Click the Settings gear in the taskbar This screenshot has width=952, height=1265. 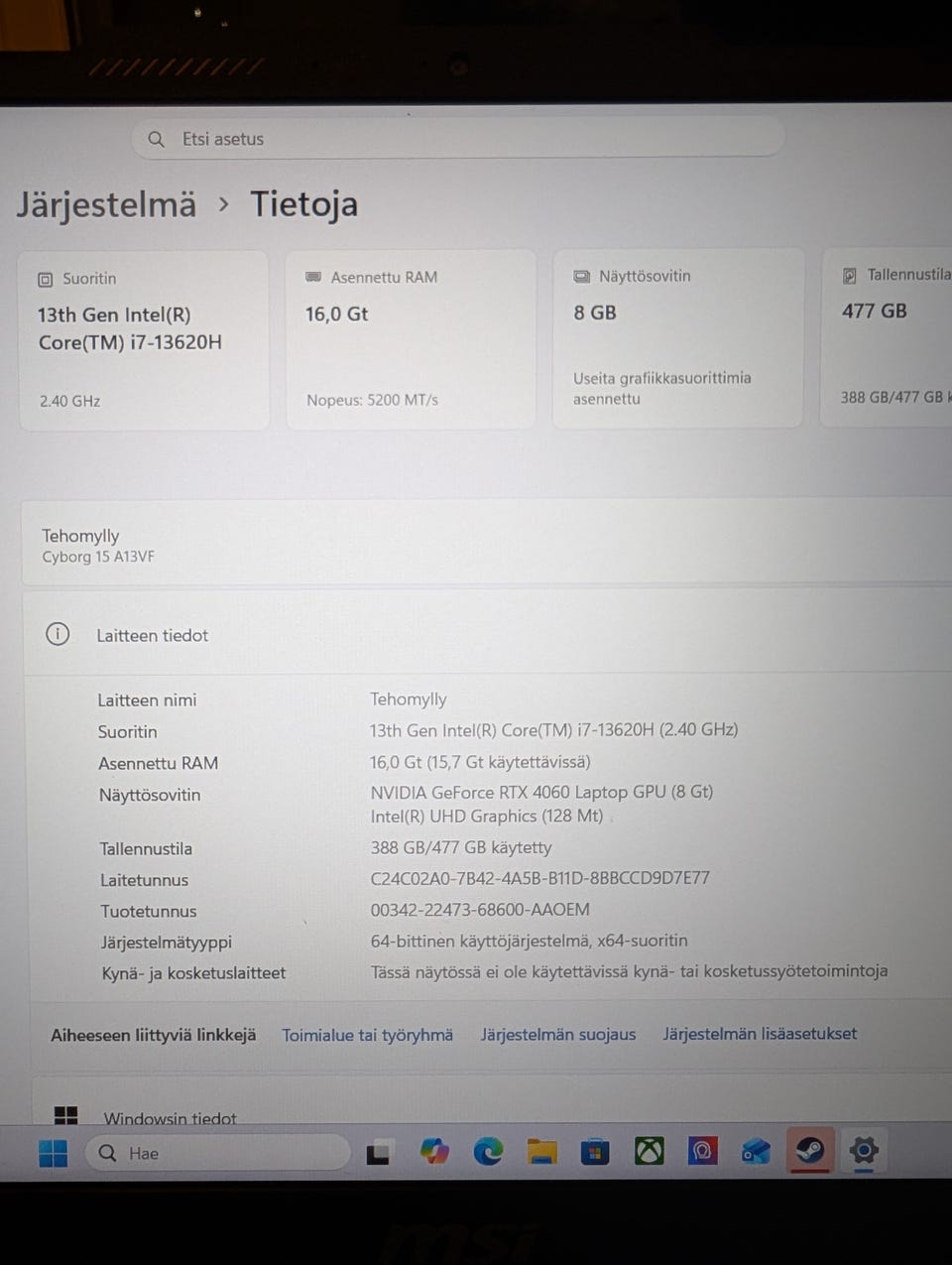[x=864, y=1150]
